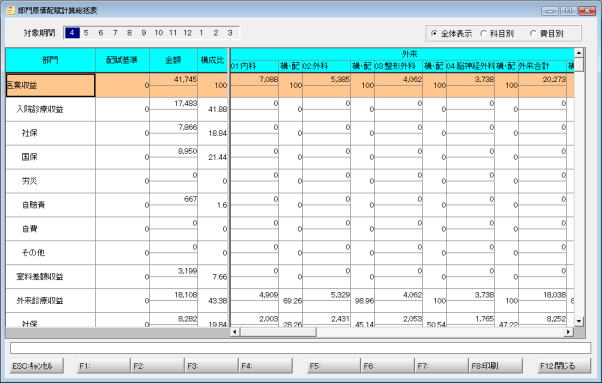Select month 12 in 対象期間
The width and height of the screenshot is (602, 383).
tap(187, 33)
